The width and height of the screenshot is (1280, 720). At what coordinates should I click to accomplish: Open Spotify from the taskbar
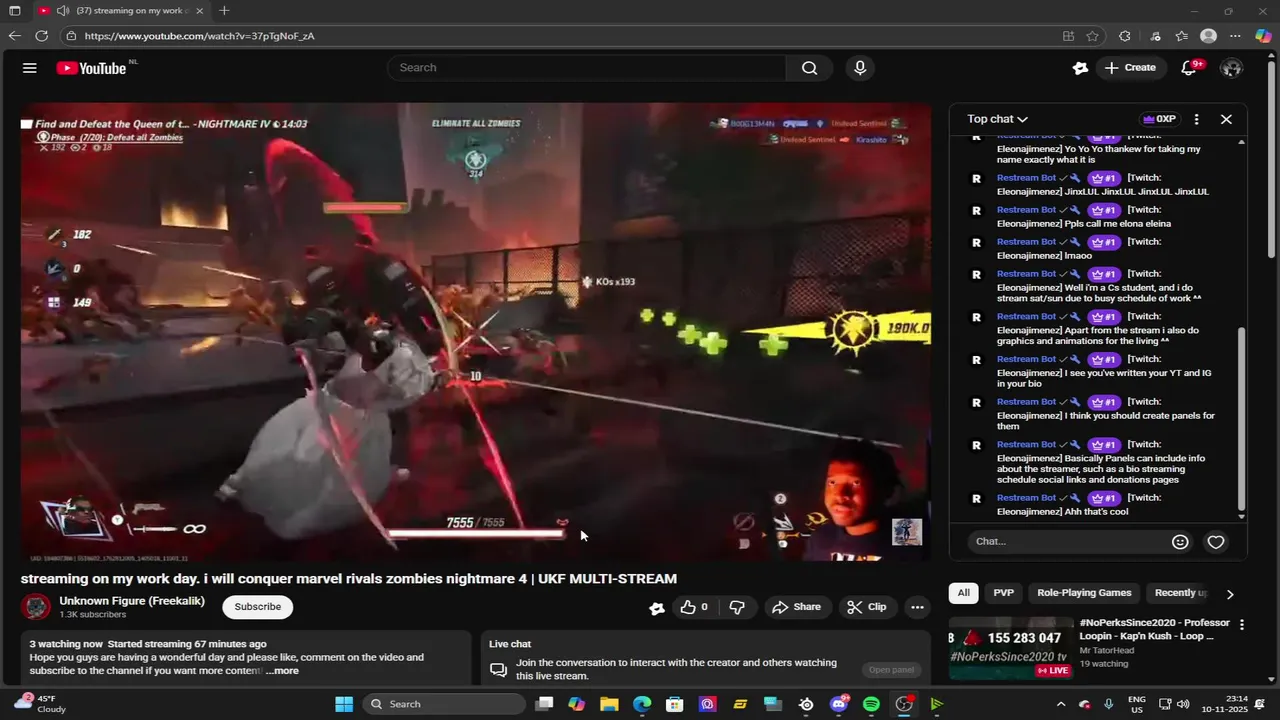click(x=871, y=704)
